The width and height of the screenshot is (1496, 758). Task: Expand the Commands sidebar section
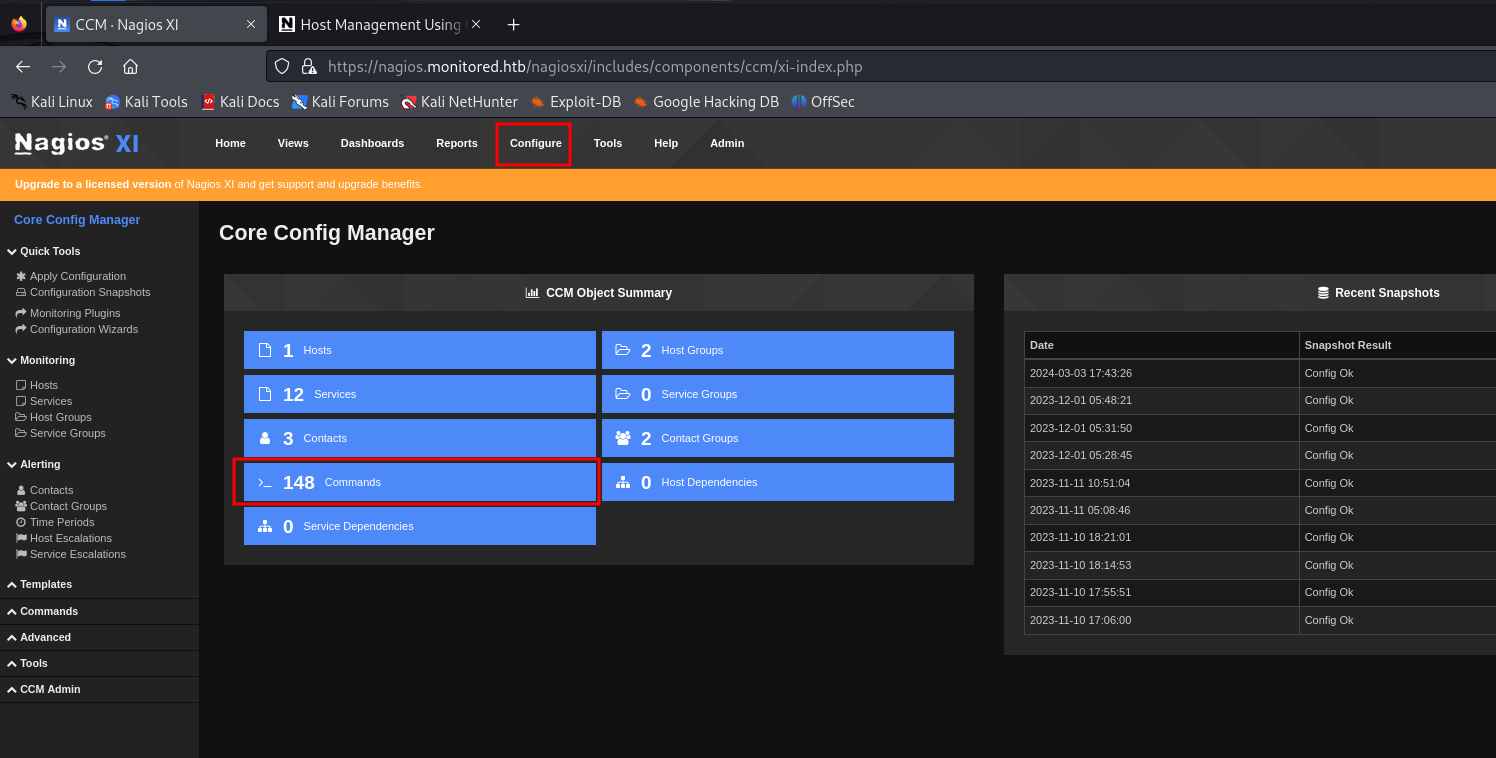pos(42,611)
